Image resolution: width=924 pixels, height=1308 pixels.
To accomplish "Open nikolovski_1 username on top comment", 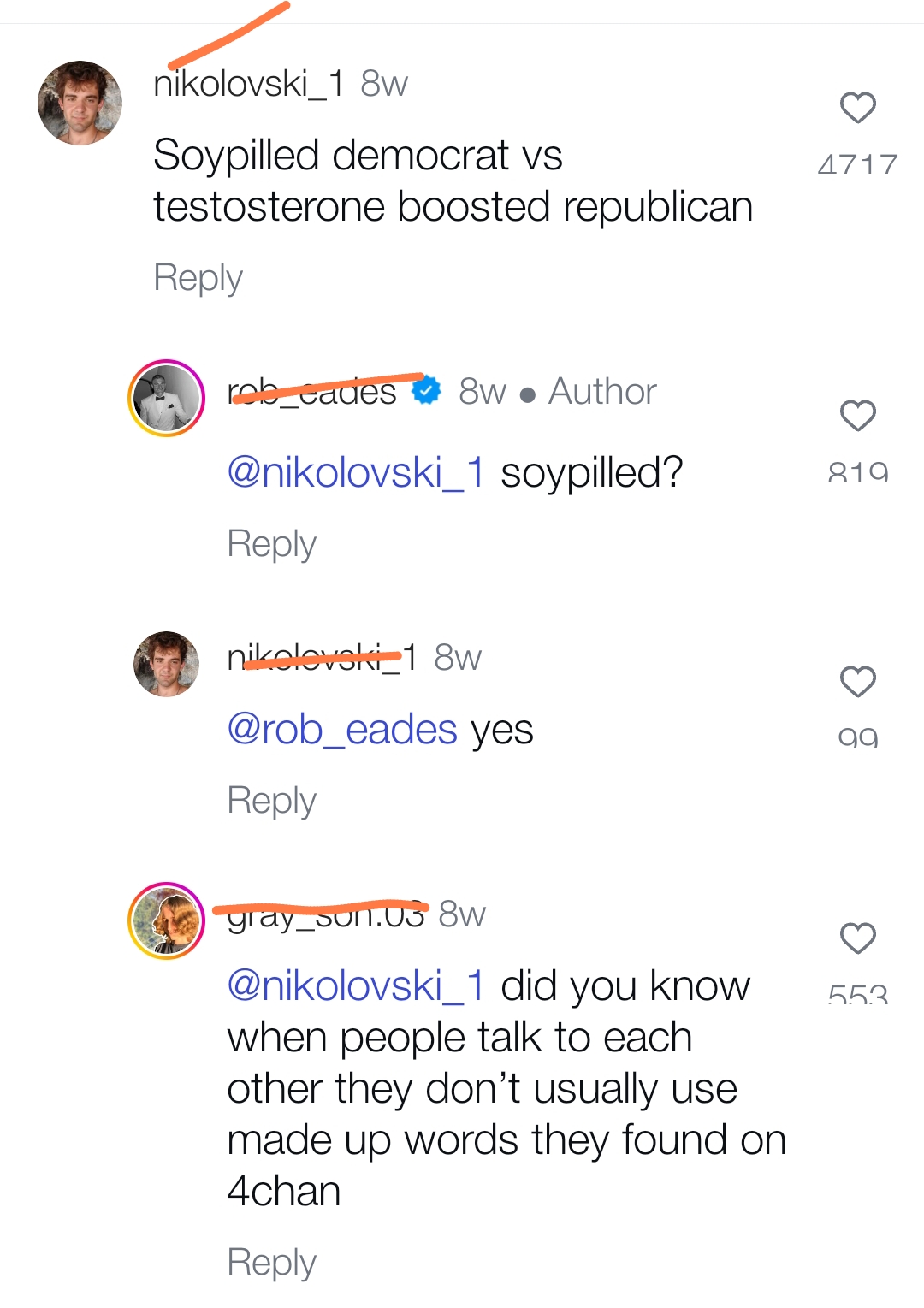I will [249, 84].
